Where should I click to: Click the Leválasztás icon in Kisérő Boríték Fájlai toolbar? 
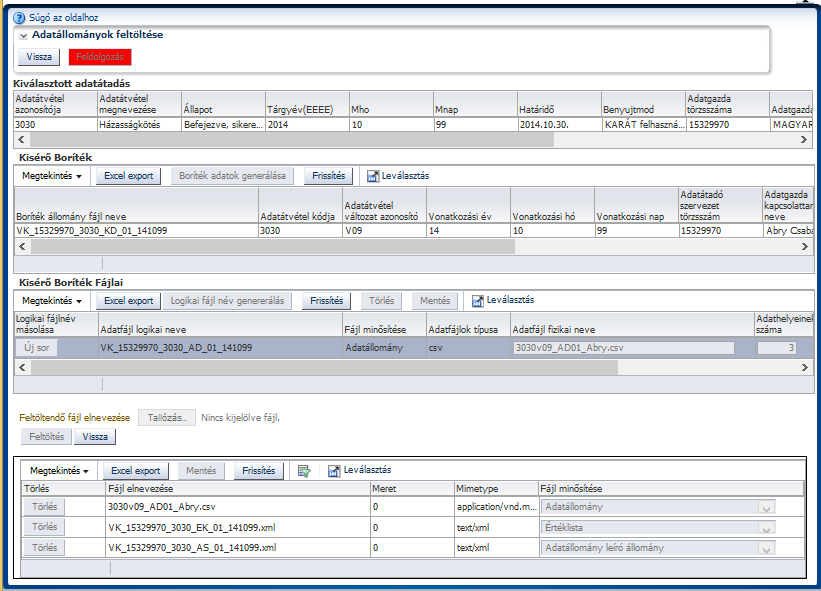[478, 300]
